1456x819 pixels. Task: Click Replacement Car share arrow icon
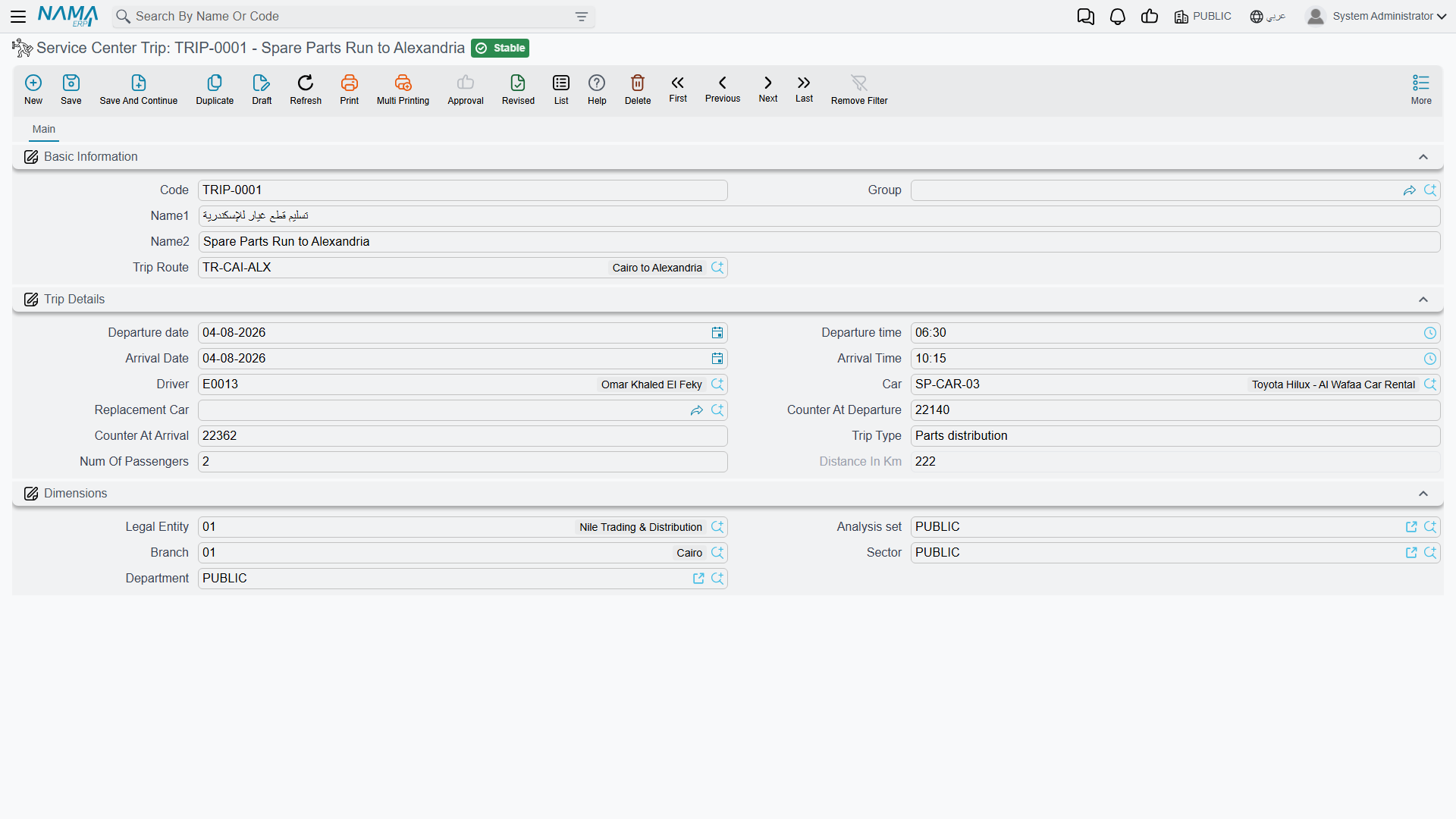tap(697, 410)
